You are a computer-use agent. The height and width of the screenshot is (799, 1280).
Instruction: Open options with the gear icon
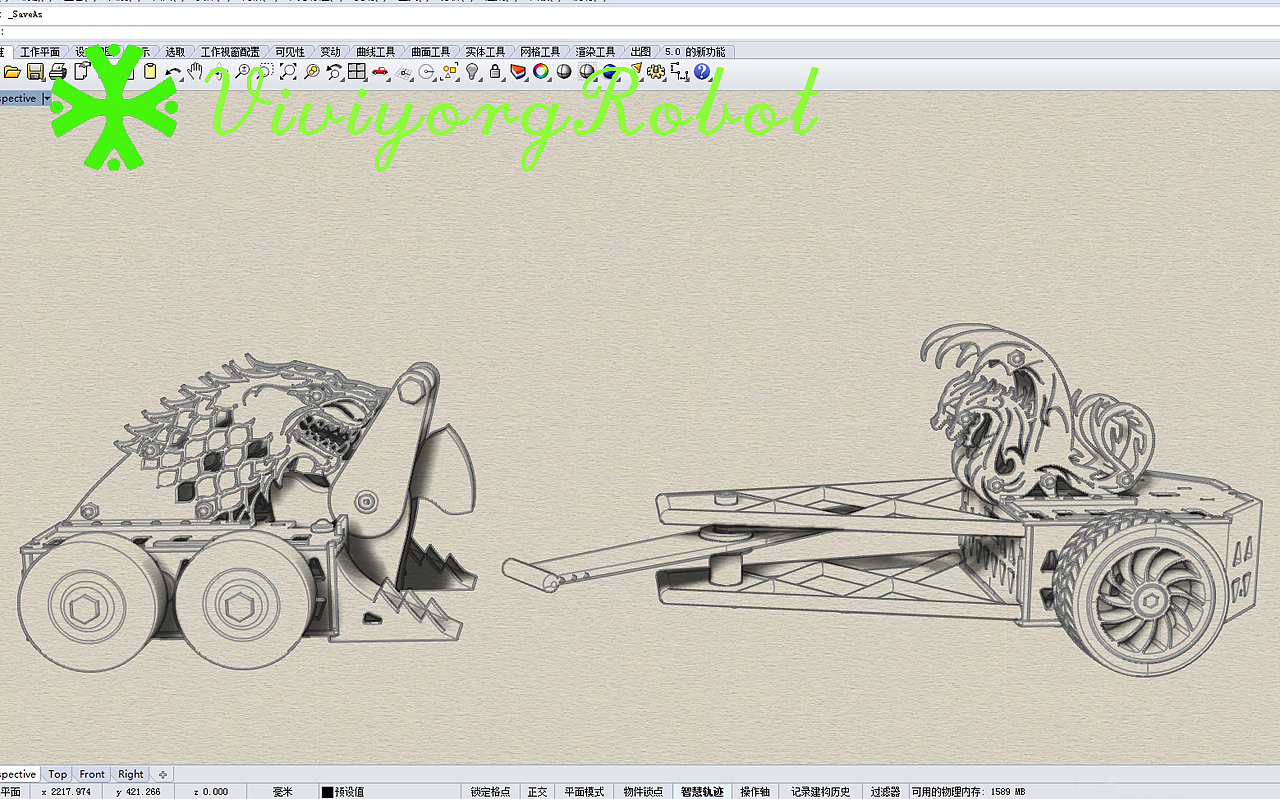coord(656,72)
